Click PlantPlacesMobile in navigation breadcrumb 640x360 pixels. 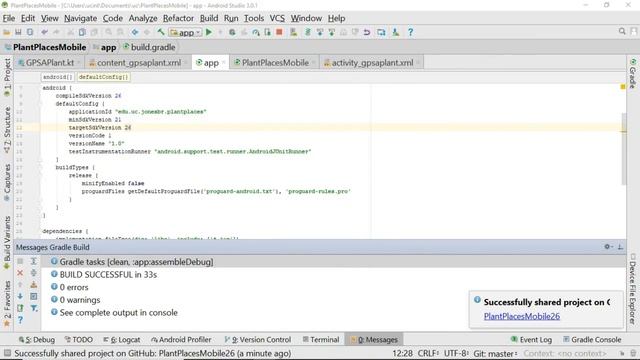click(x=49, y=47)
